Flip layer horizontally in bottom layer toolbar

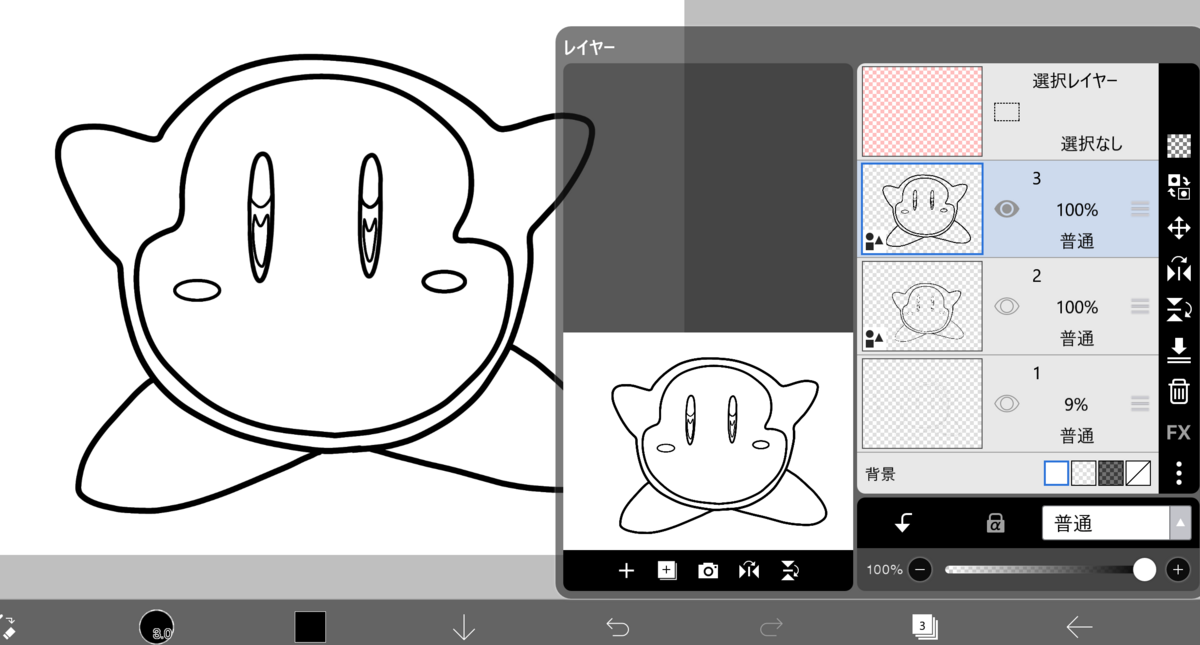coord(749,571)
